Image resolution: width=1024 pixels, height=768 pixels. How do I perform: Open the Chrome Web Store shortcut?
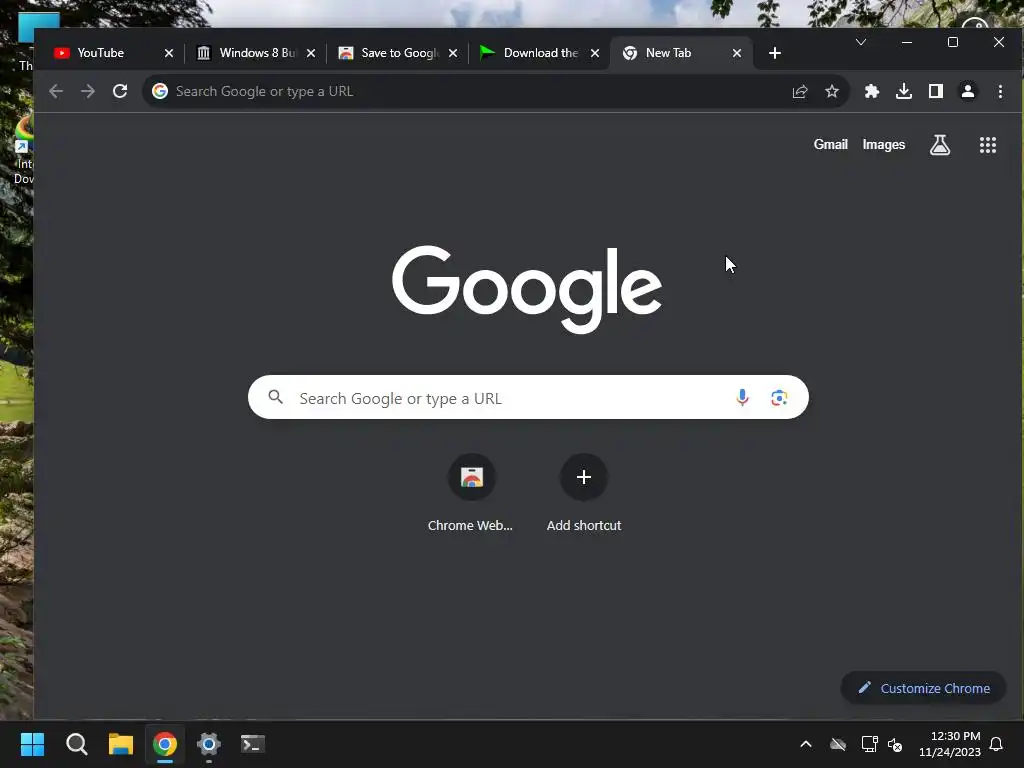pyautogui.click(x=471, y=494)
